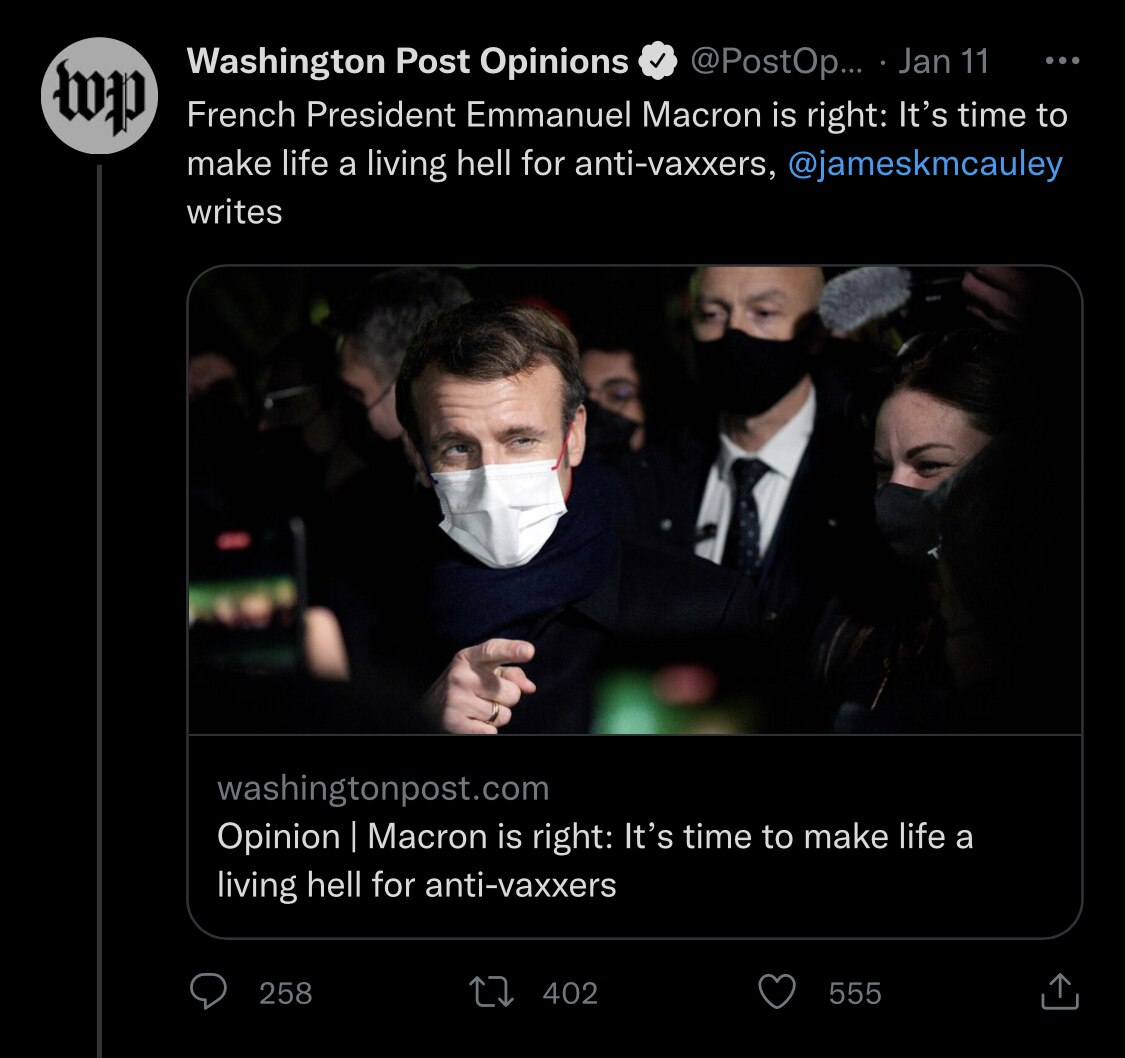Open the washingtonpost.com article card
The image size is (1125, 1058).
click(640, 840)
